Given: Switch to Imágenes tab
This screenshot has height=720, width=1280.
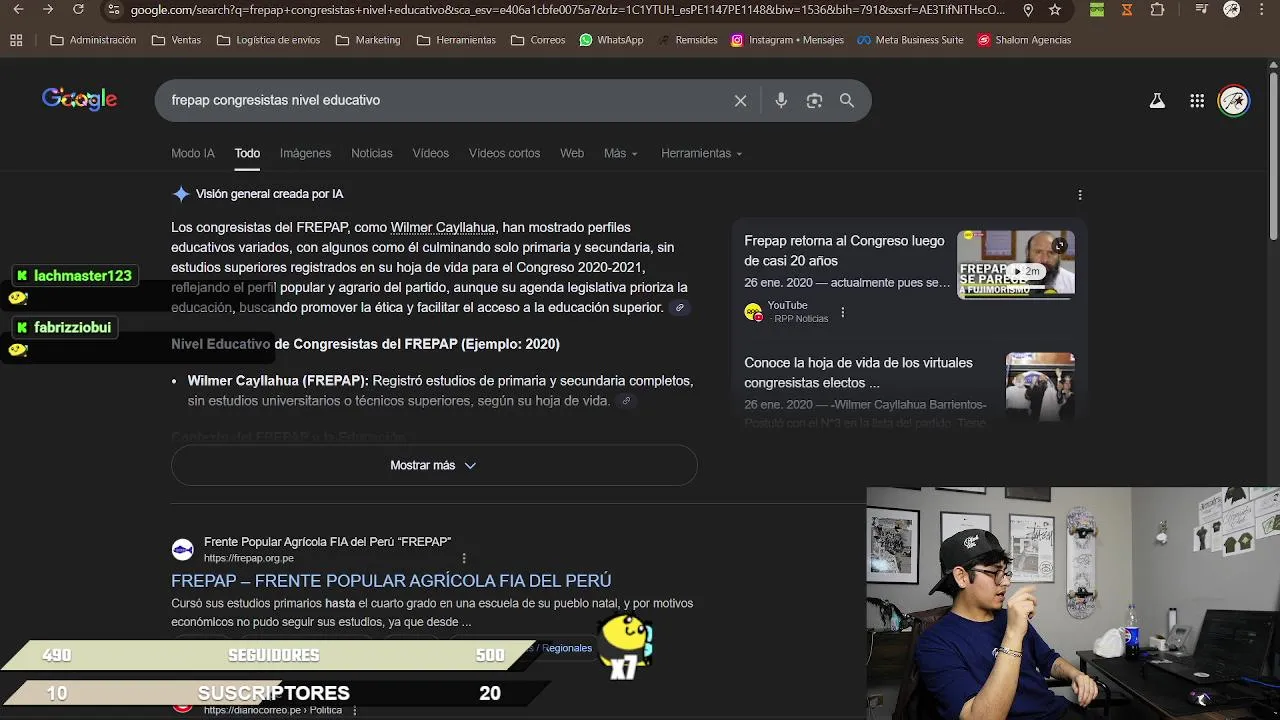Looking at the screenshot, I should coord(305,153).
